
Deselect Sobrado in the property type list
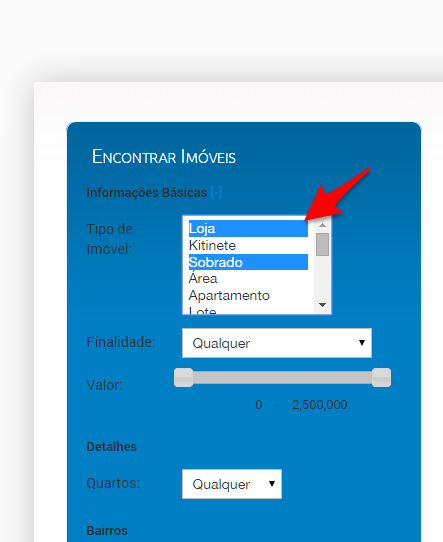[248, 262]
